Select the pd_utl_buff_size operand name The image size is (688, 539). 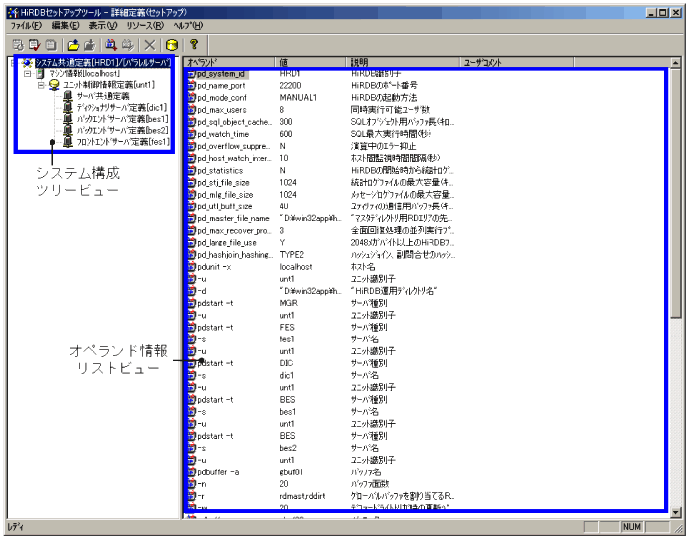click(x=224, y=206)
